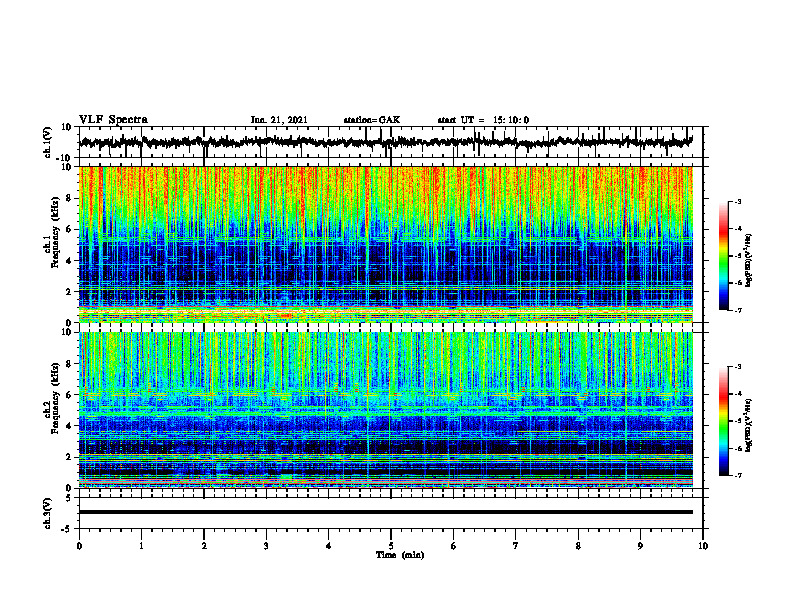Click the ch.1 spectrogram panel
792x612 pixels.
click(x=386, y=244)
